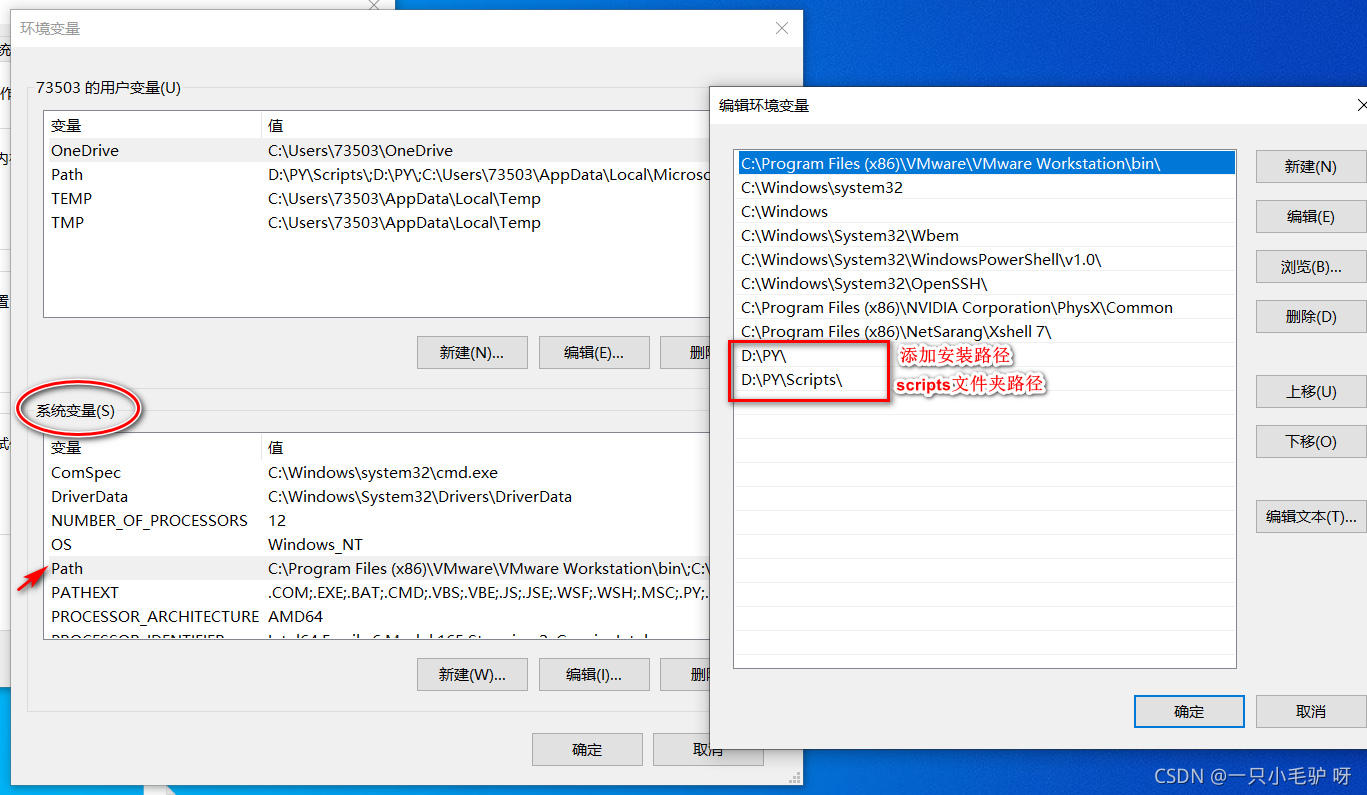This screenshot has width=1367, height=795.
Task: Click the 编辑(E) button in edit dialog
Action: pos(1310,216)
